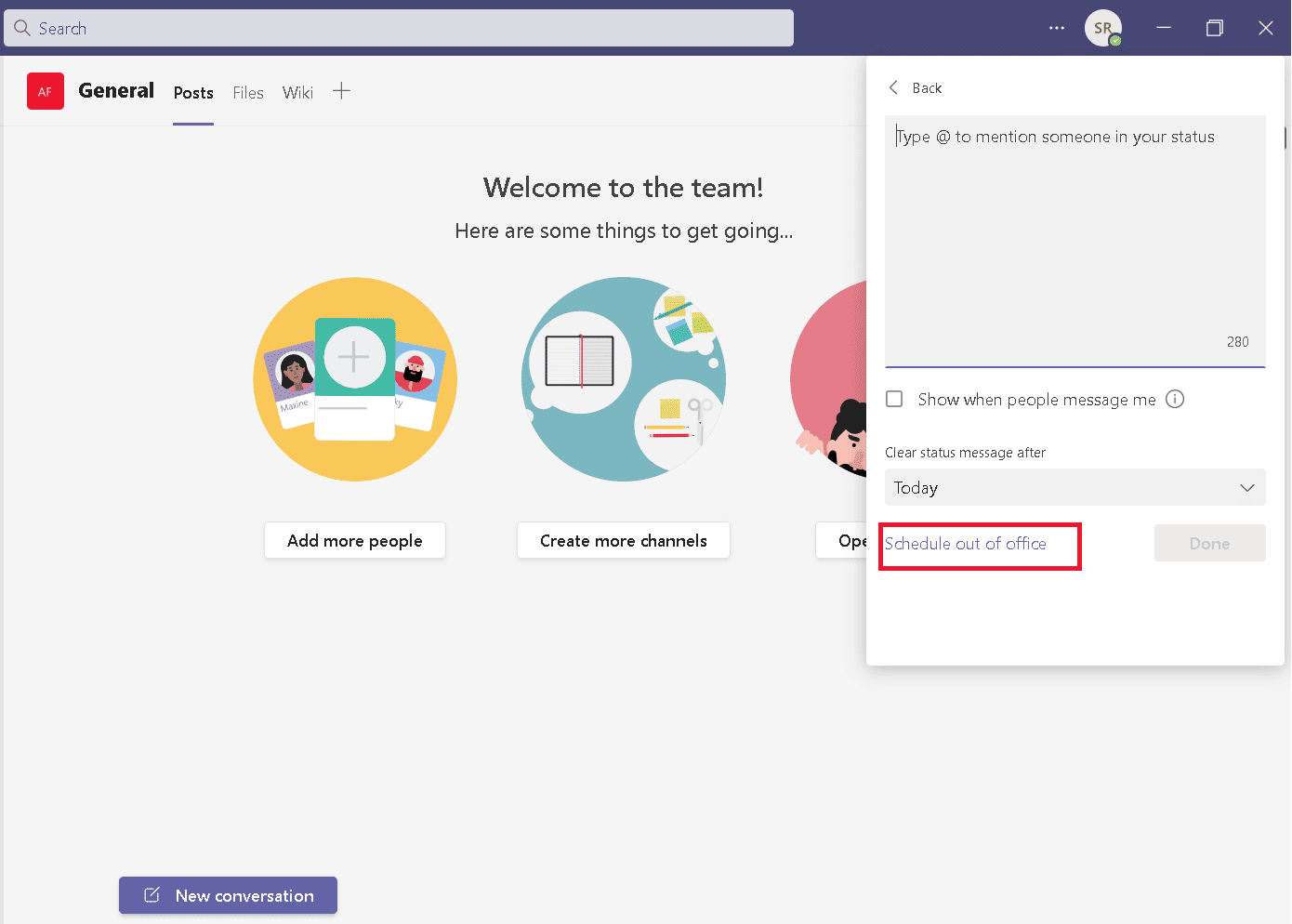
Task: Click the plus icon to add a tab
Action: (341, 91)
